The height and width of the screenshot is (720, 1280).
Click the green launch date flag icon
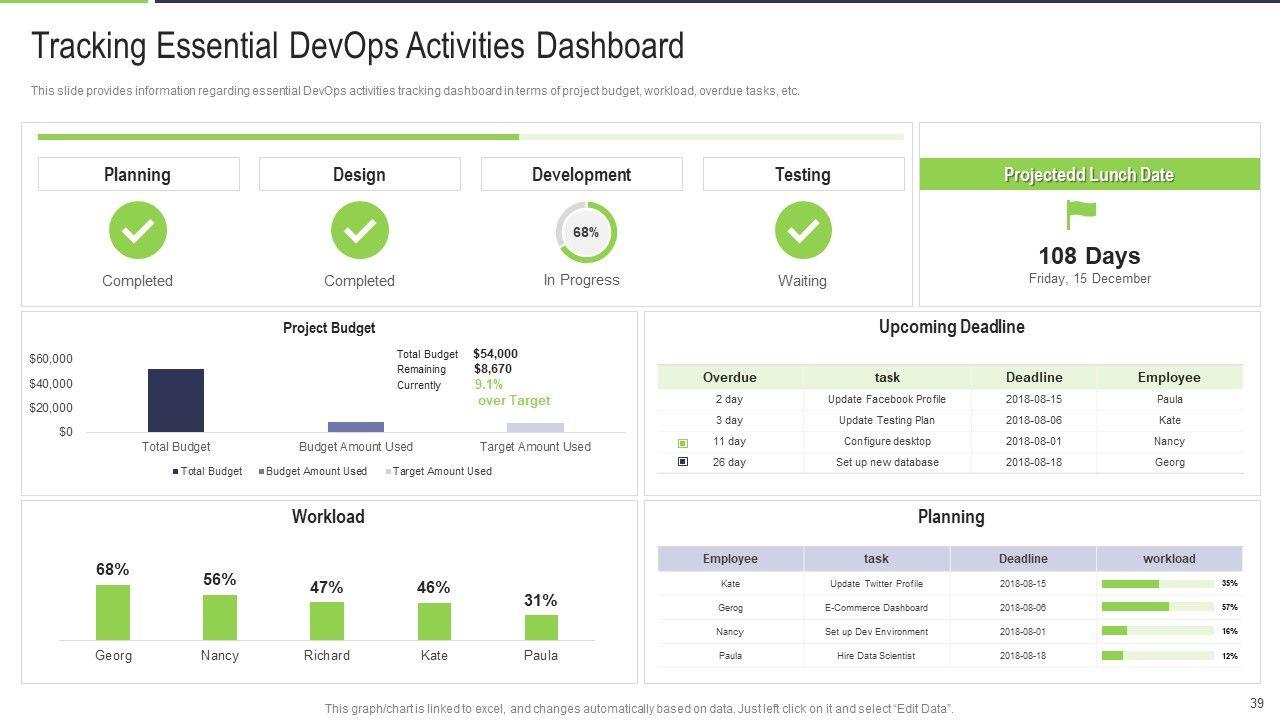(1081, 214)
